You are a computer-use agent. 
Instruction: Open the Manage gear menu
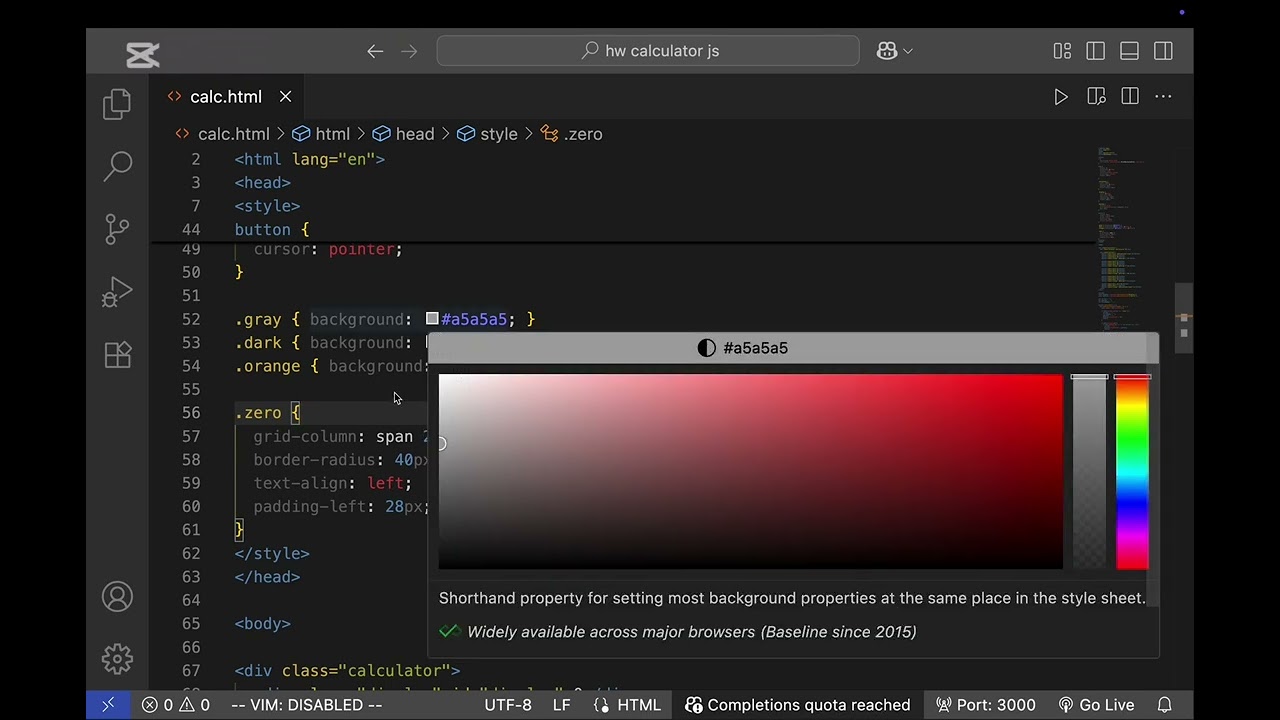[x=117, y=659]
